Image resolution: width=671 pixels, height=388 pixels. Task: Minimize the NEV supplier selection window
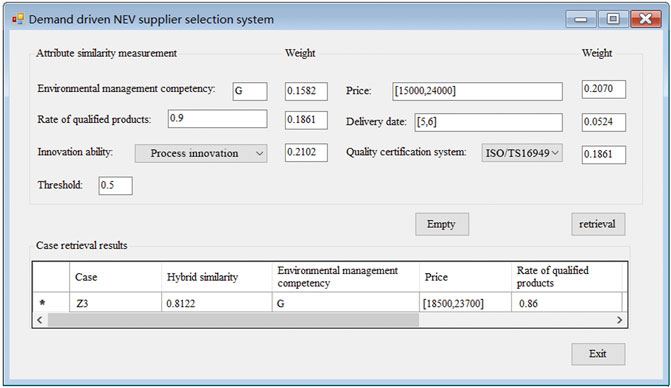pos(581,19)
